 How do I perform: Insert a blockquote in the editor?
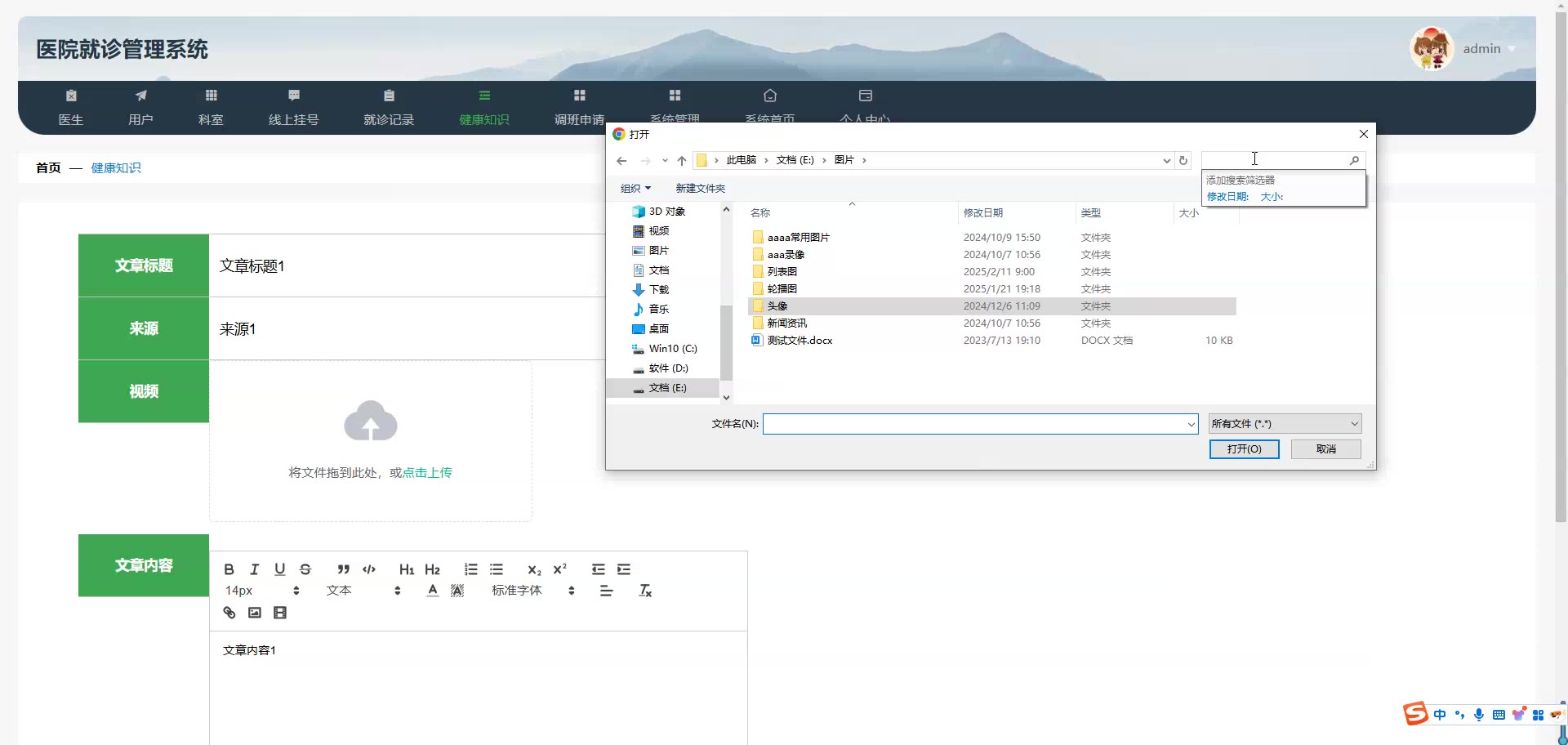pos(343,569)
